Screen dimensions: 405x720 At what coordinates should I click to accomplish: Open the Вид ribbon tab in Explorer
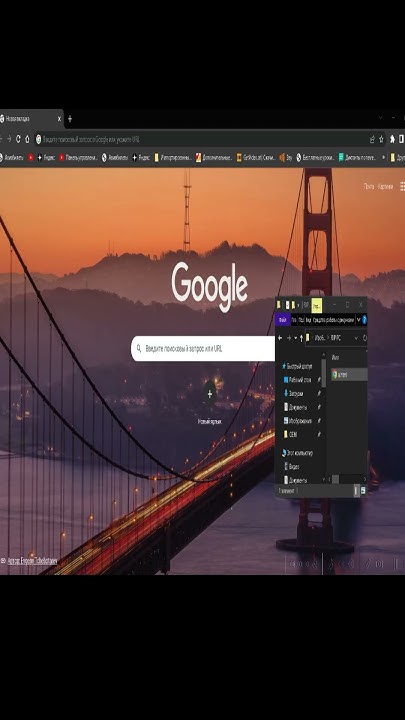pyautogui.click(x=309, y=320)
